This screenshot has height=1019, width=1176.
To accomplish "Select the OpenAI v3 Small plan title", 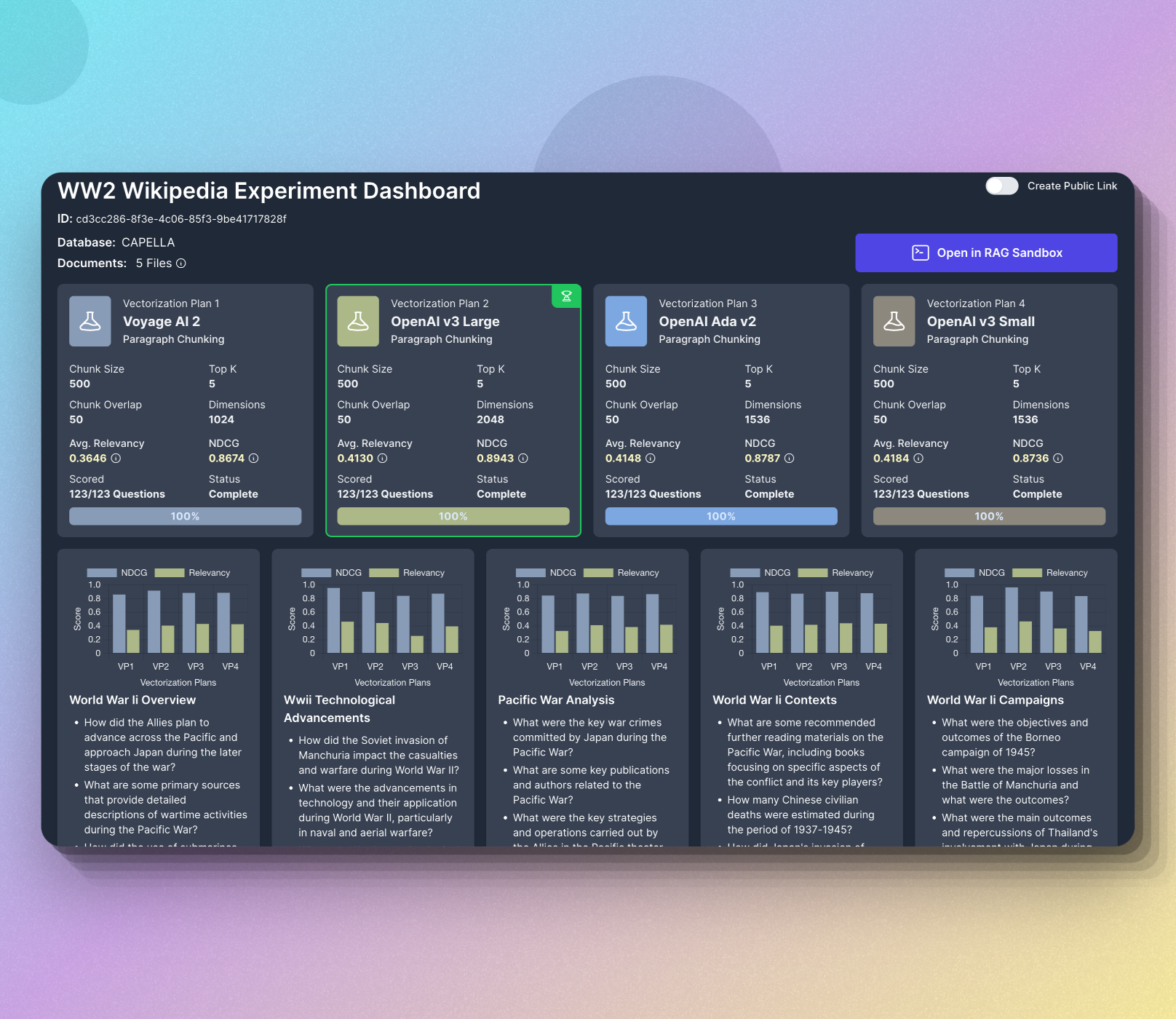I will [981, 322].
